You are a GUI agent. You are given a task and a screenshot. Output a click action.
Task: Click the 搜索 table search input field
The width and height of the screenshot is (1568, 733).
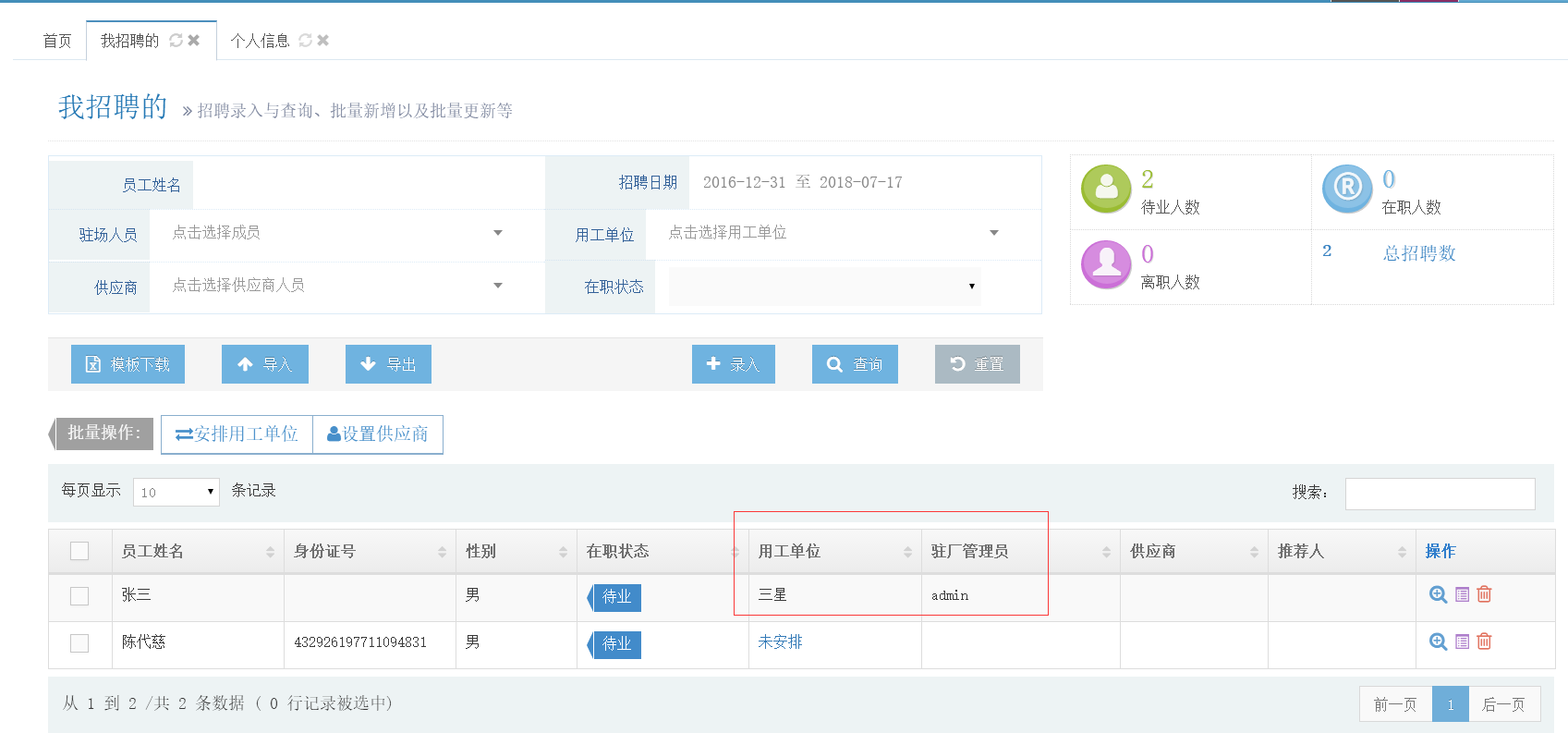[x=1440, y=494]
